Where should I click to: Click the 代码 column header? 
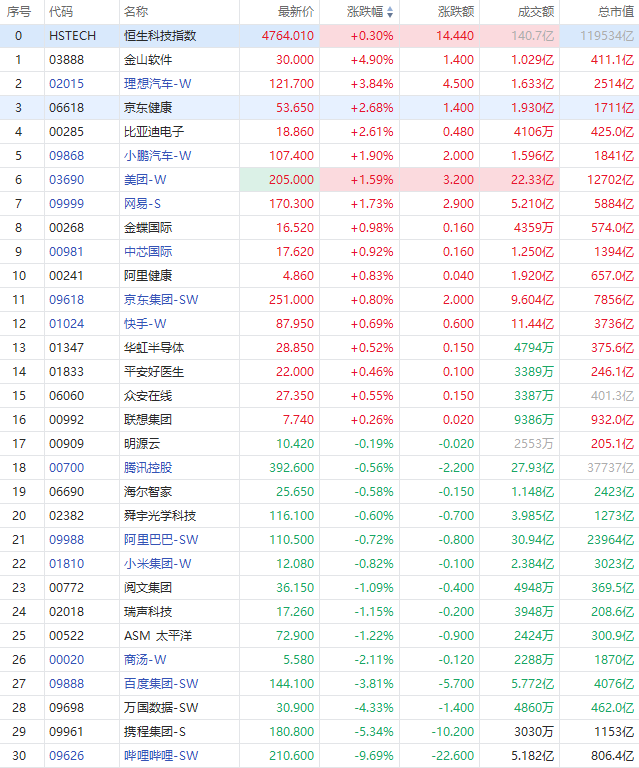(x=61, y=12)
